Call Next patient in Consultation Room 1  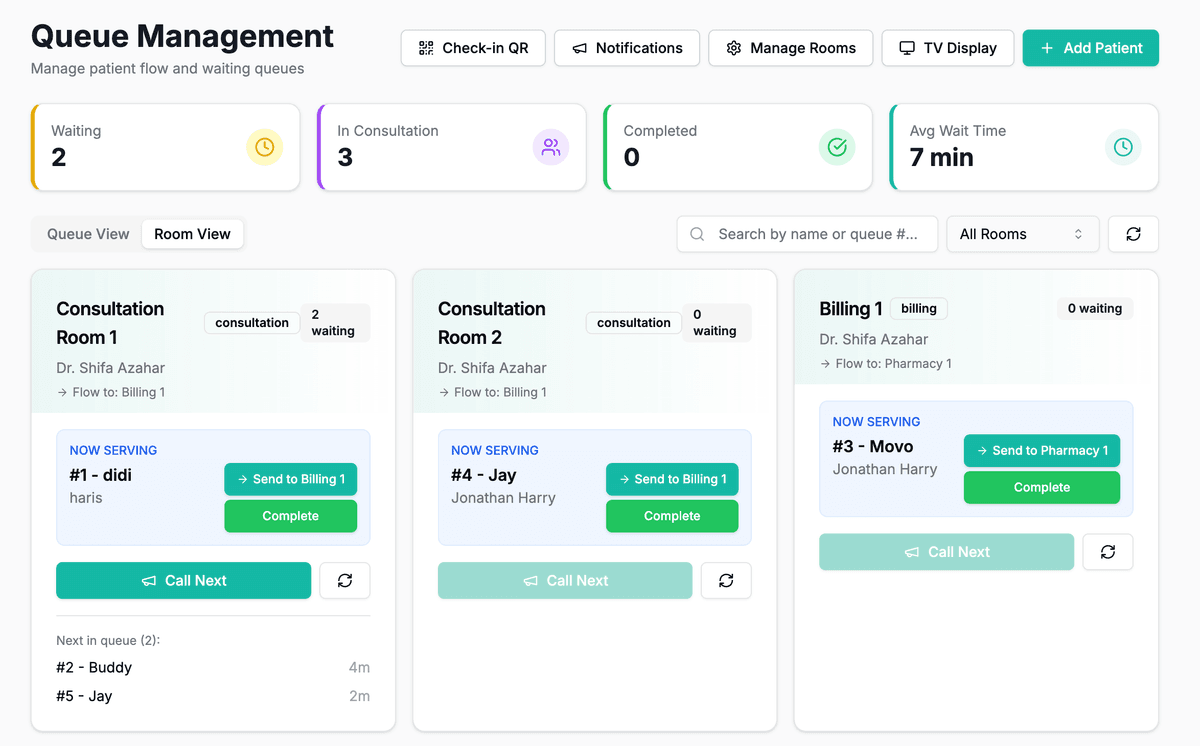click(183, 580)
